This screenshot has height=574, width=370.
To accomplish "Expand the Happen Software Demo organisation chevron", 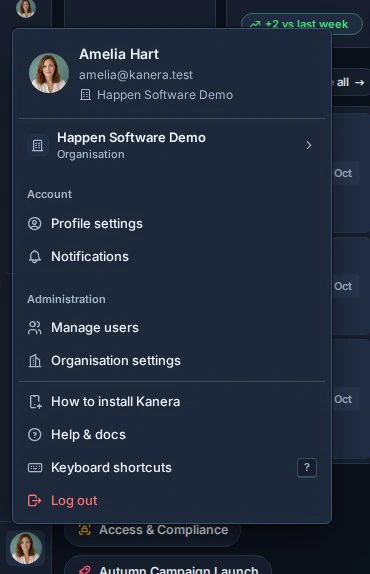I will [309, 145].
